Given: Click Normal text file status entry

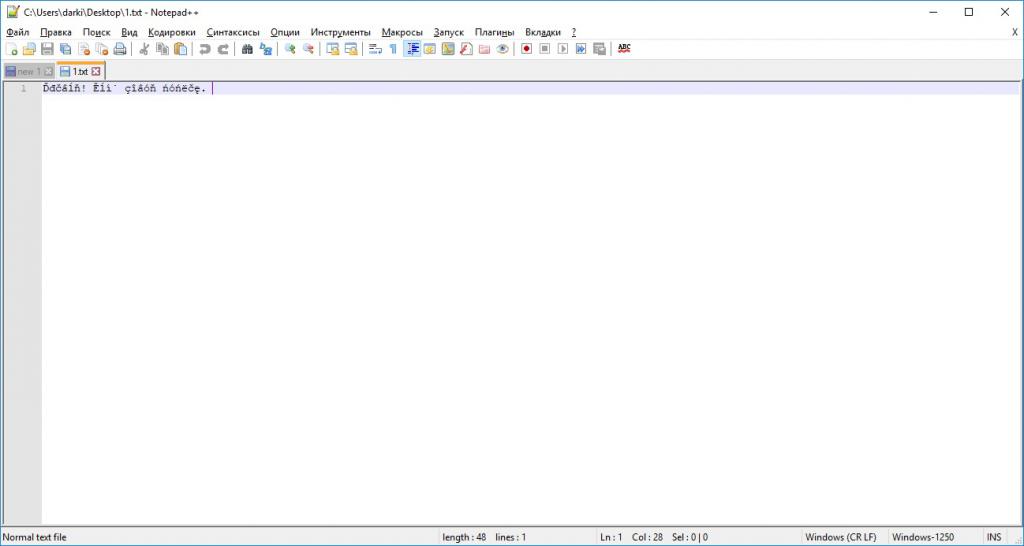Looking at the screenshot, I should 35,538.
